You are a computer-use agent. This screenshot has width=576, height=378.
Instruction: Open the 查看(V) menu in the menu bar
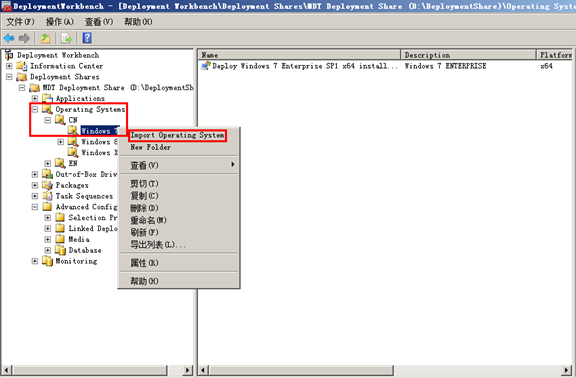tap(99, 22)
